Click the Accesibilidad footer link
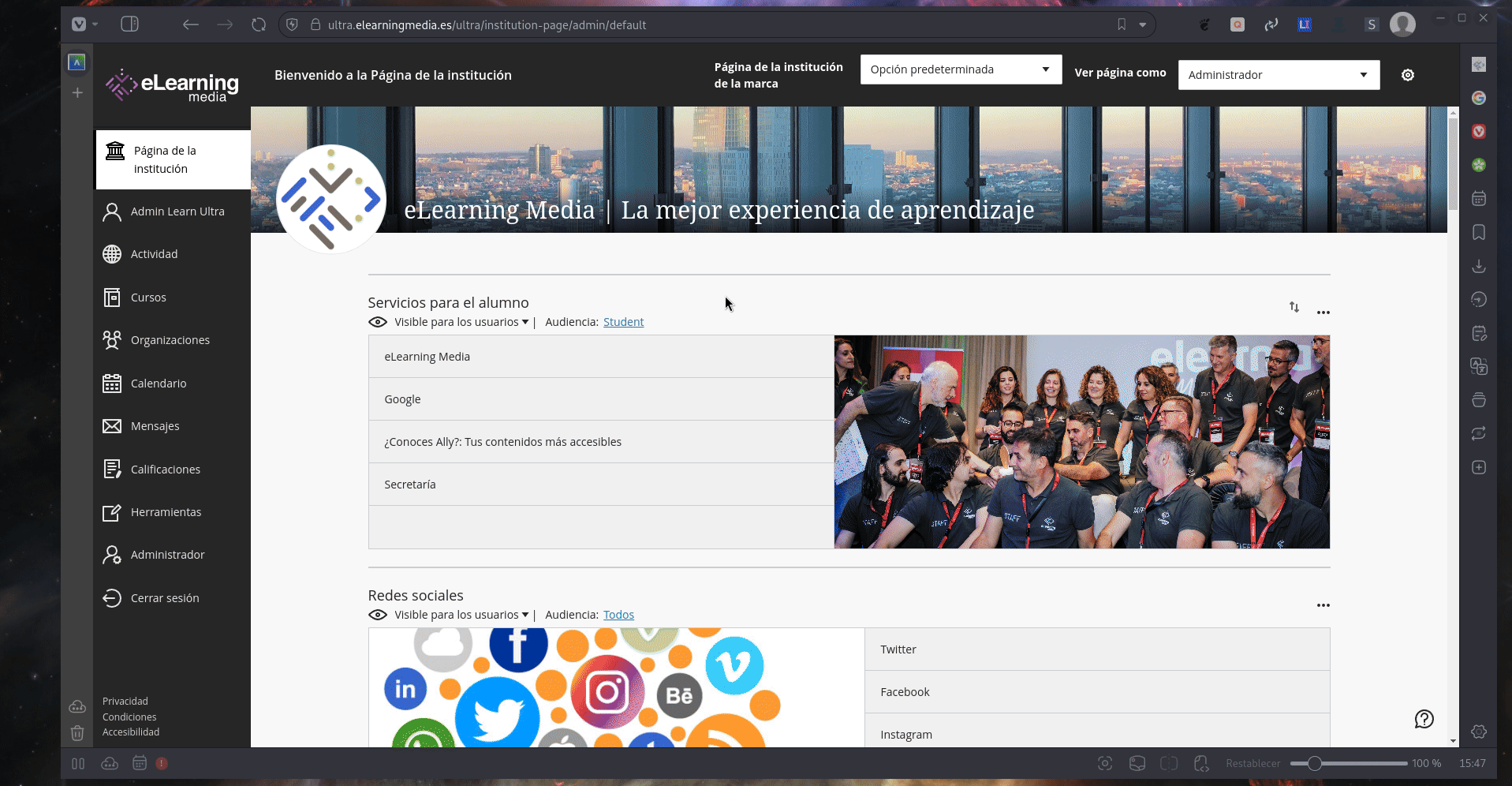This screenshot has width=1512, height=786. pos(131,732)
